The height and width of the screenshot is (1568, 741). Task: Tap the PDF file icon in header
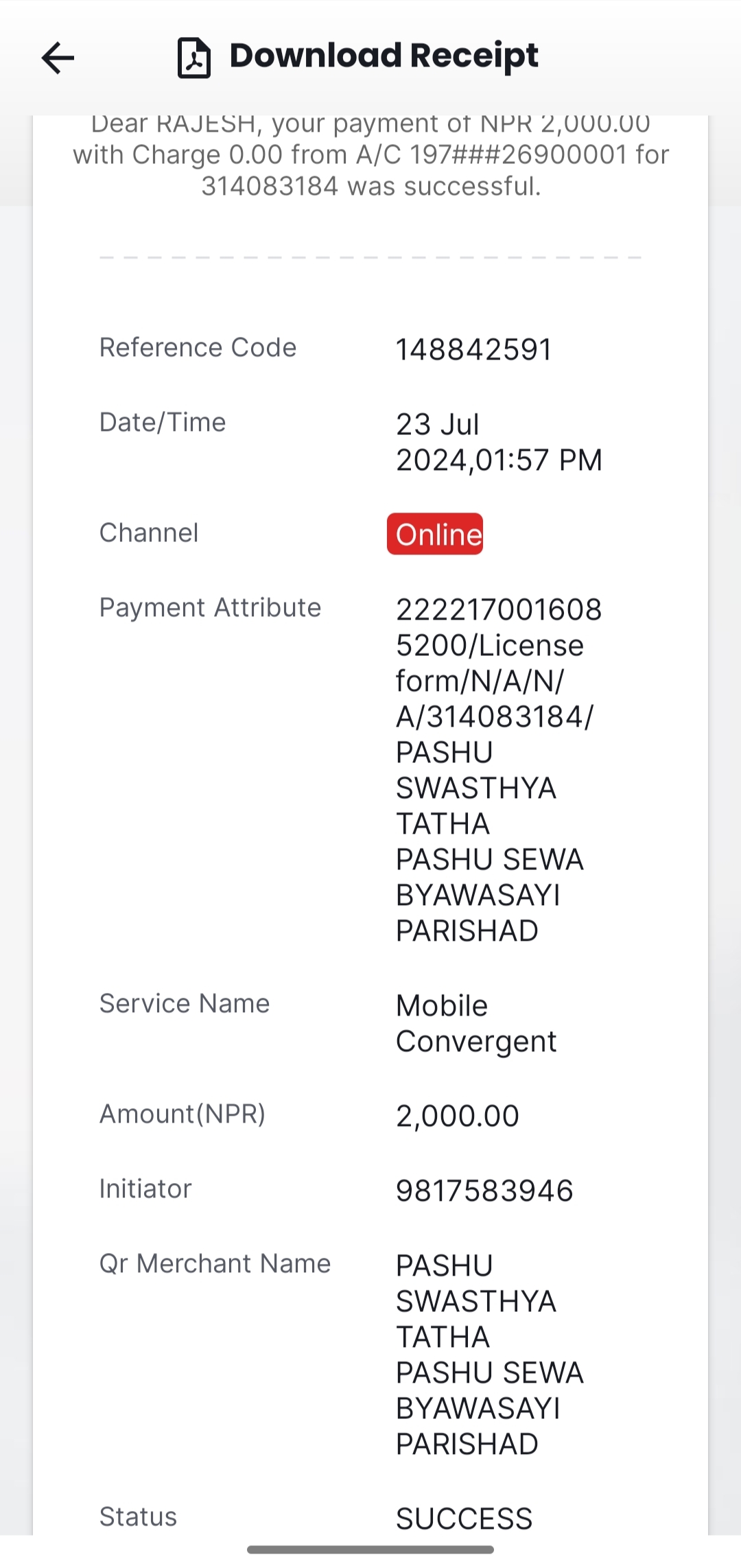point(194,58)
